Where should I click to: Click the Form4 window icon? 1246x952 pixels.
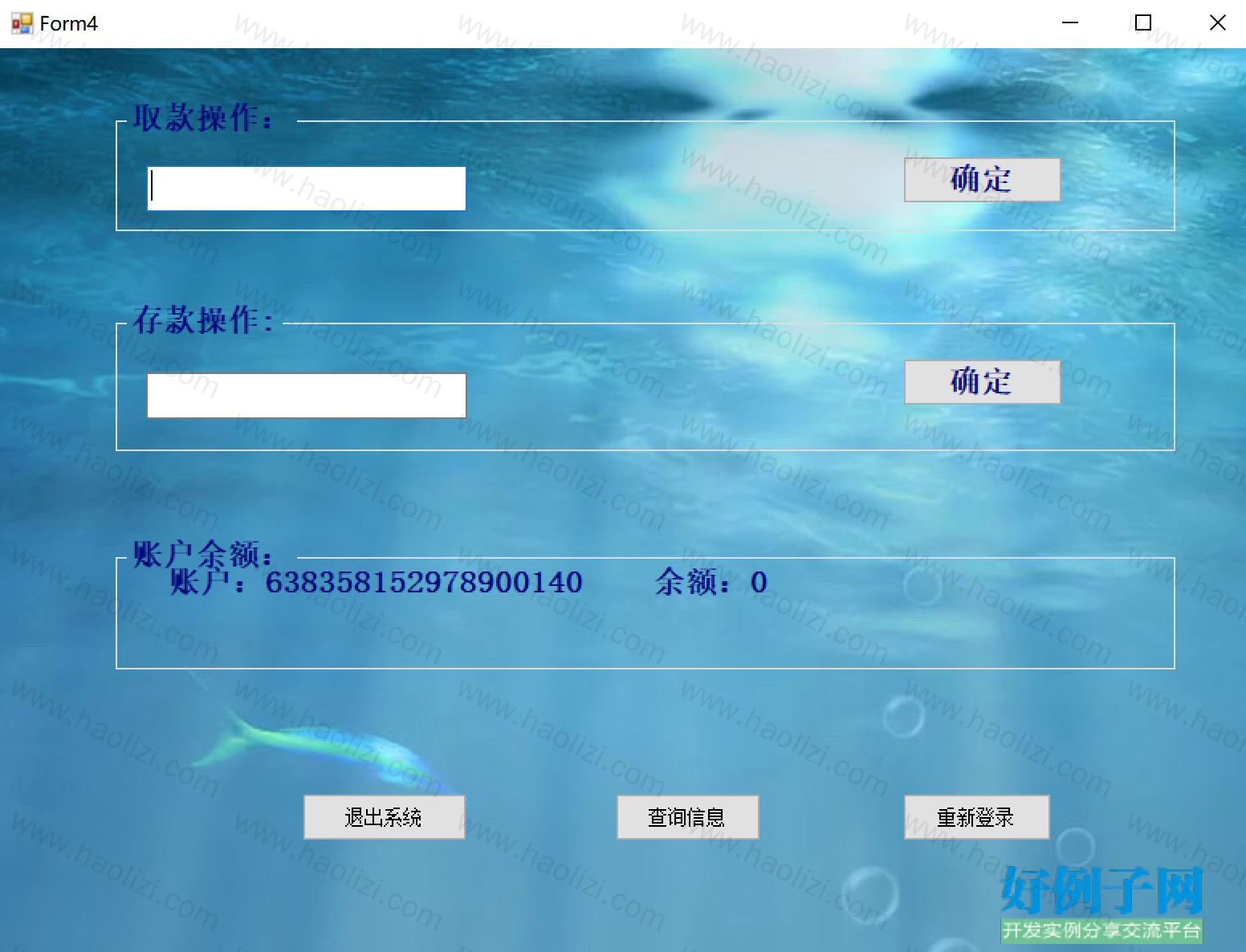tap(22, 23)
